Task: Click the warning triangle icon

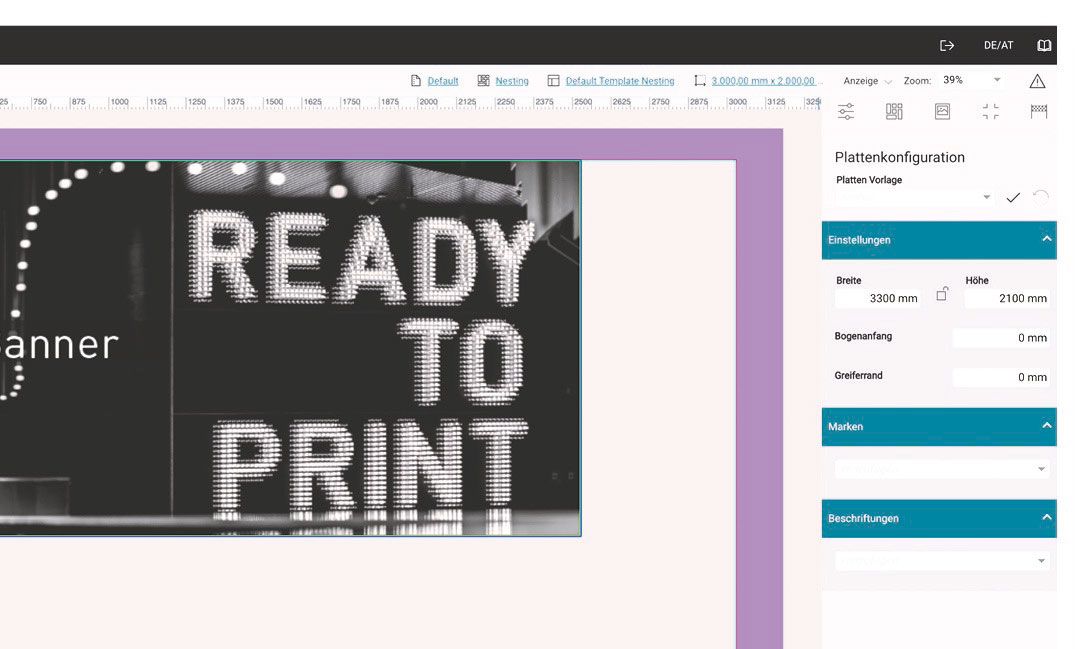Action: tap(1037, 81)
